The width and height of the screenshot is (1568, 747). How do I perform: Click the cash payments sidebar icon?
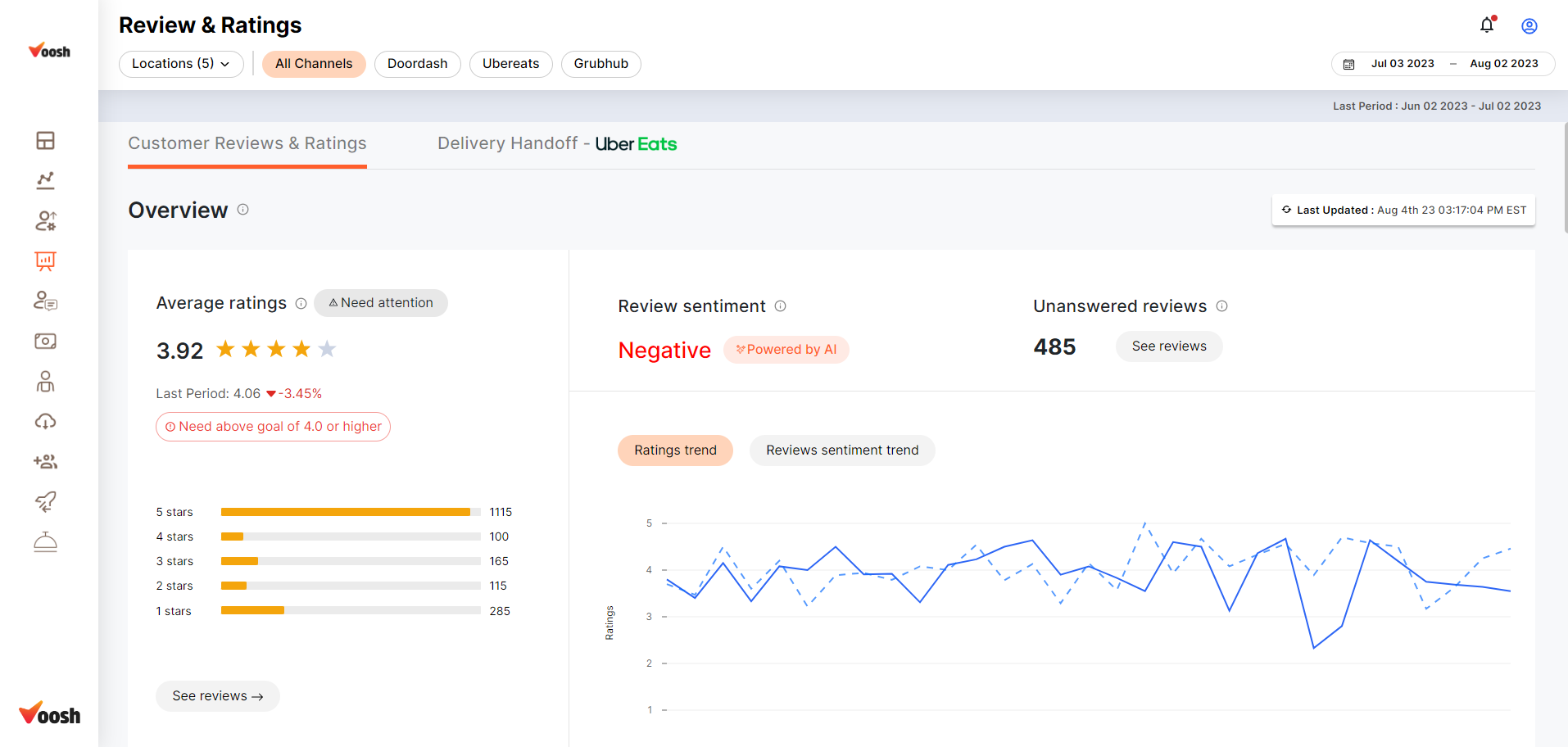click(x=45, y=341)
